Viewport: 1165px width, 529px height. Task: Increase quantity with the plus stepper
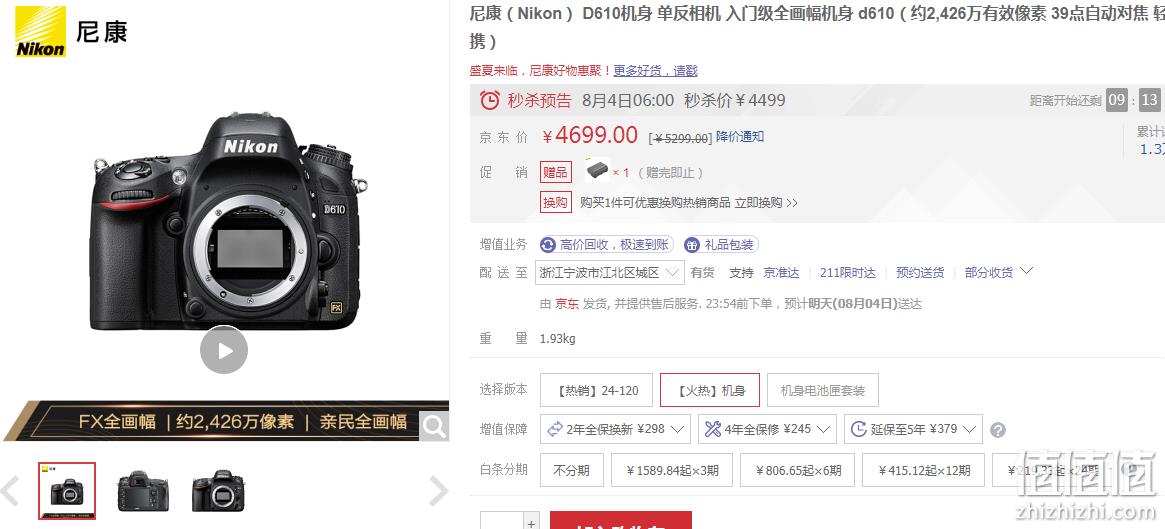531,522
